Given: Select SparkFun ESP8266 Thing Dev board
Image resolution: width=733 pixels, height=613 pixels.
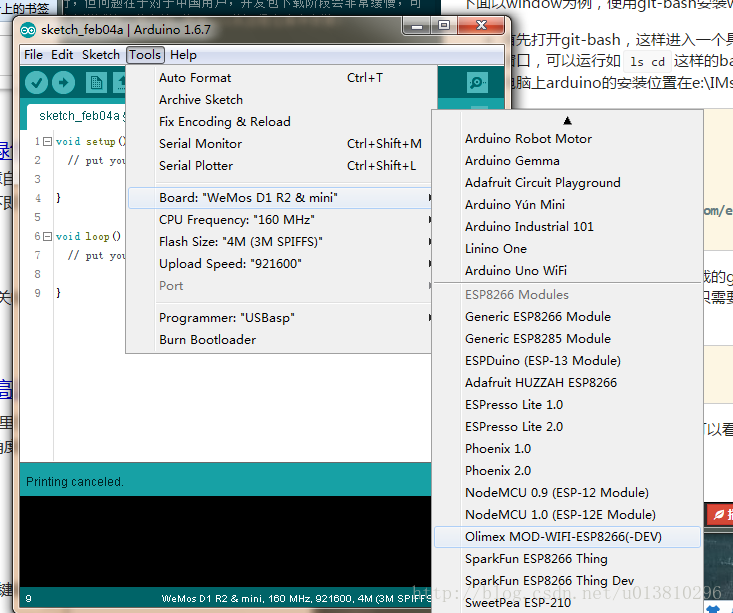Looking at the screenshot, I should (x=567, y=581).
